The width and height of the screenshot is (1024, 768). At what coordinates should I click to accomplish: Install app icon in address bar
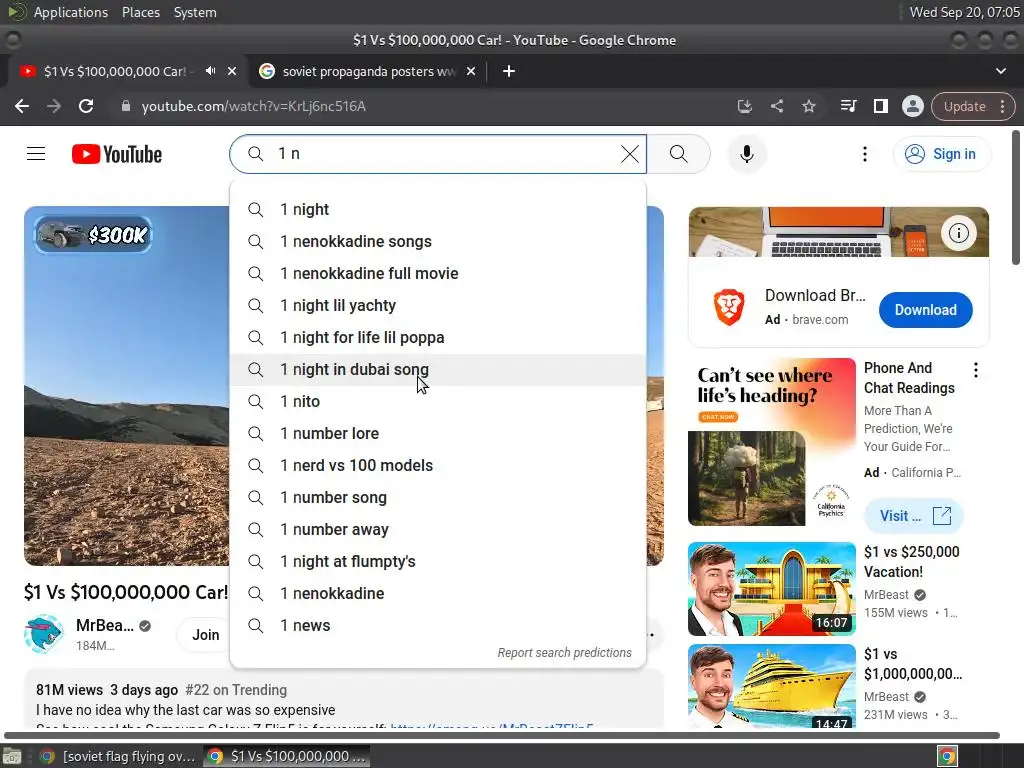744,106
